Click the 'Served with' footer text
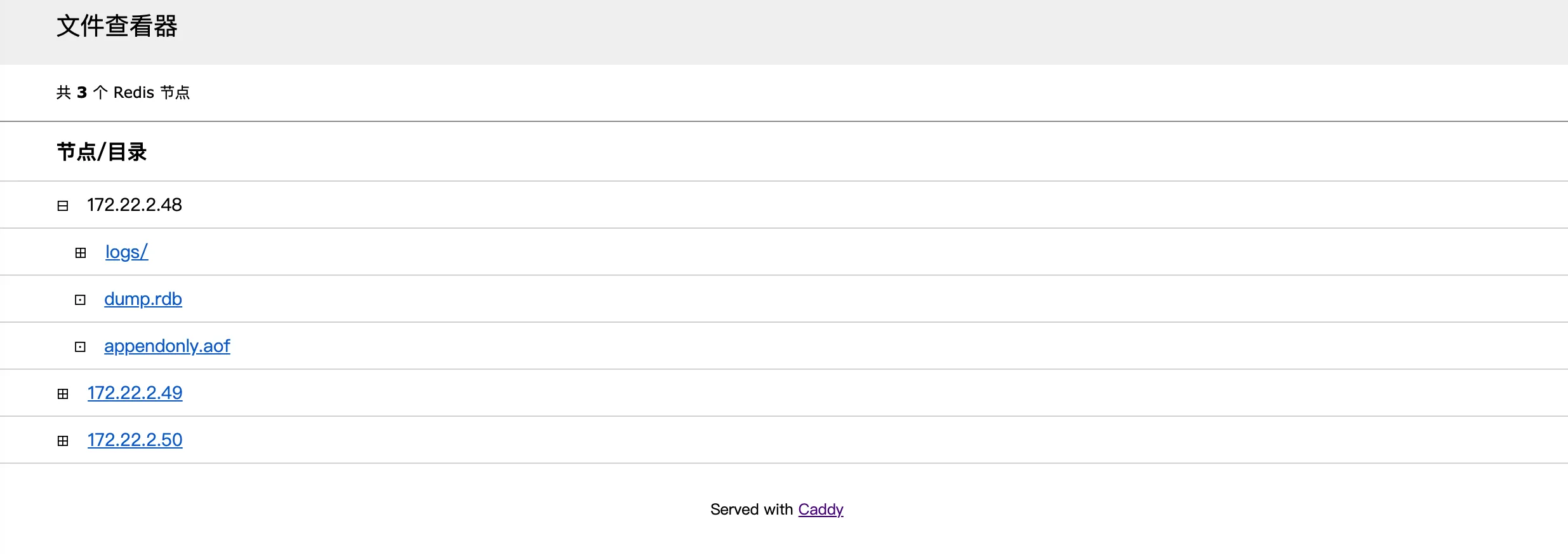The image size is (1568, 554). pos(751,510)
